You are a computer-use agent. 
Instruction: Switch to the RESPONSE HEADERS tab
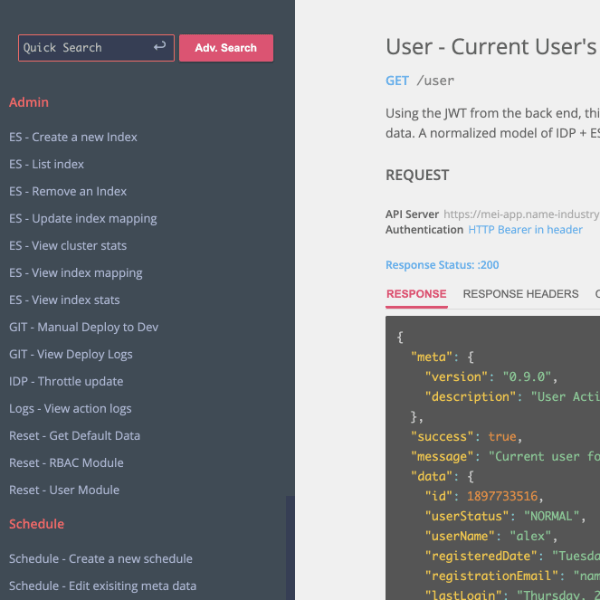pyautogui.click(x=520, y=294)
